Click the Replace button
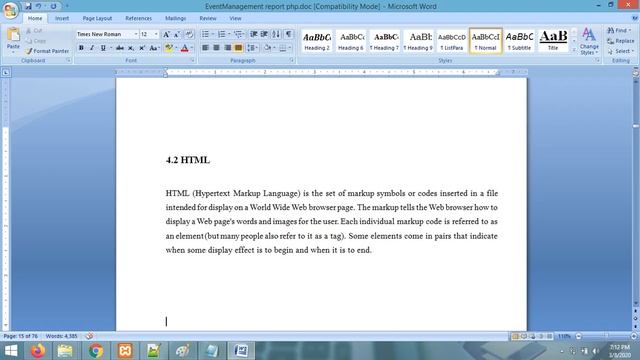The width and height of the screenshot is (640, 360). tap(621, 41)
